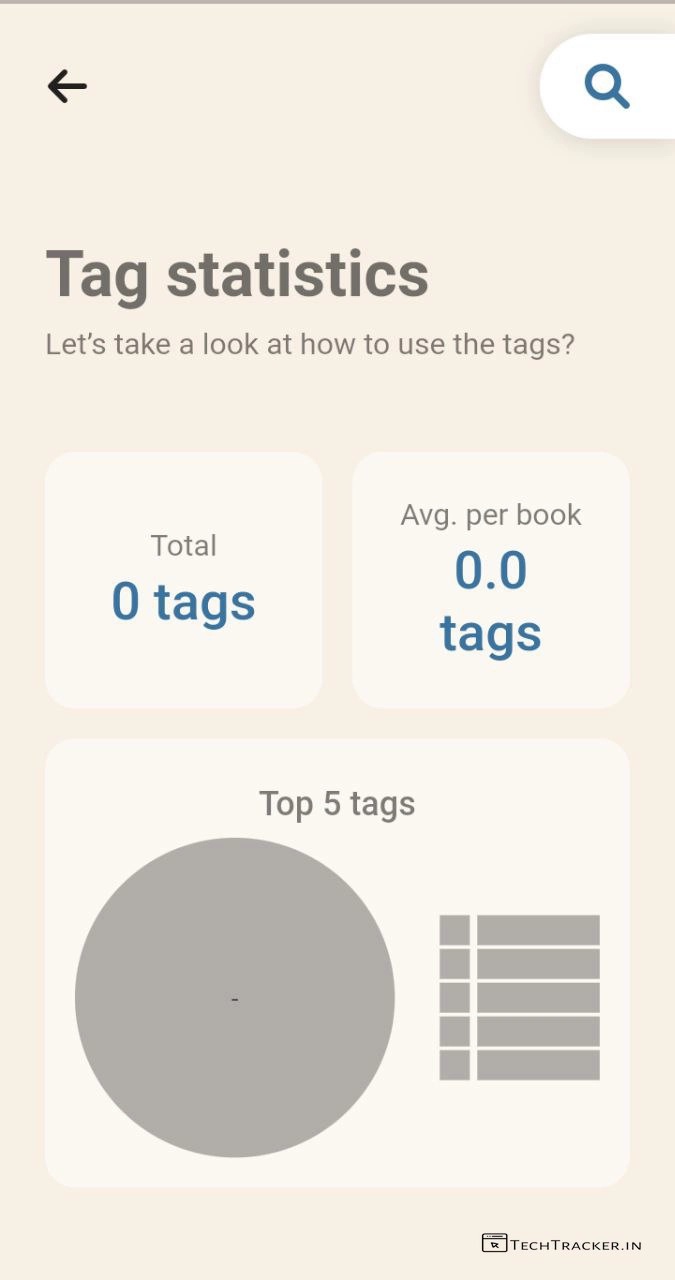Click the third legend label placeholder bar

coord(538,997)
